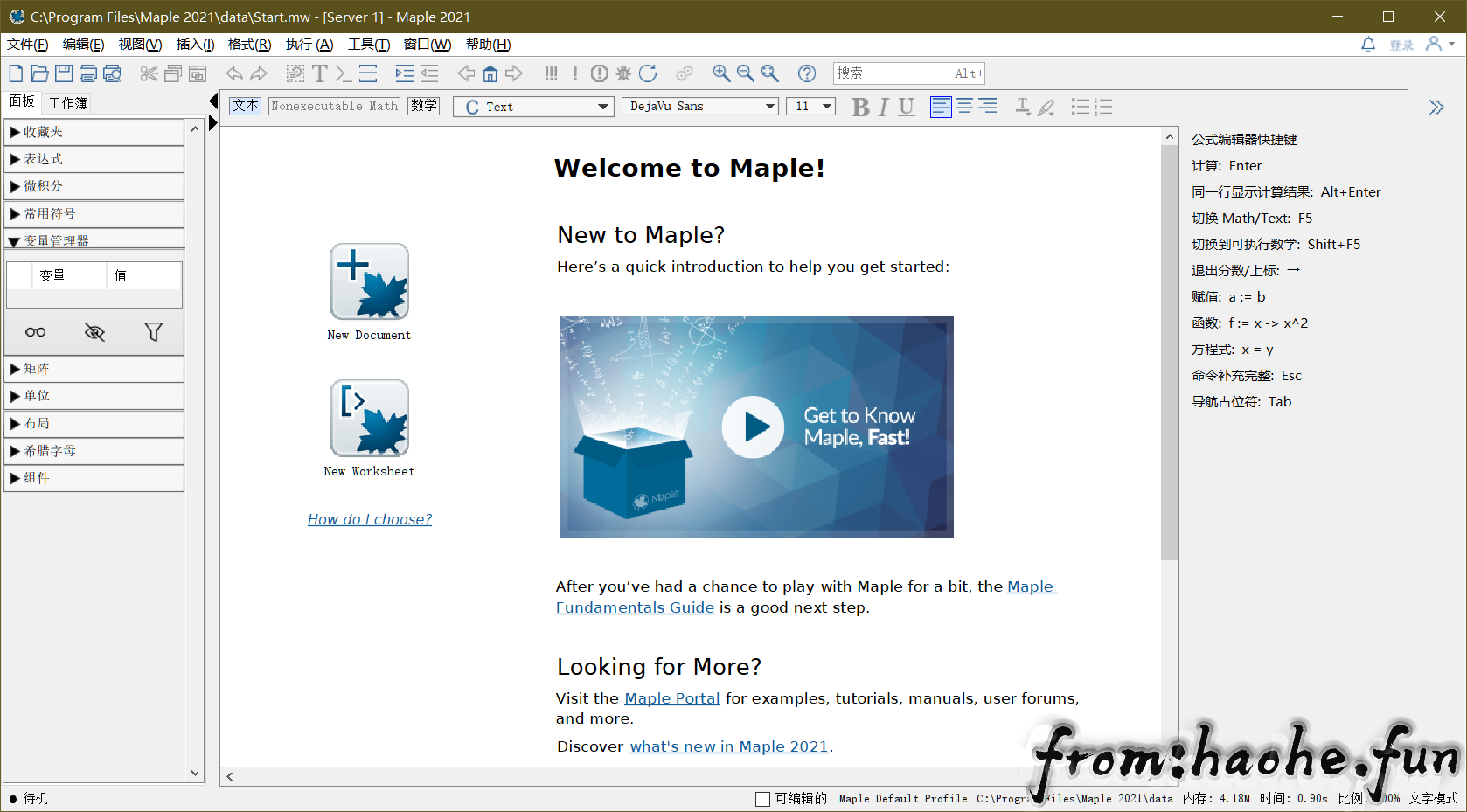
Task: Interrupt computation with the stop icon
Action: coord(600,73)
